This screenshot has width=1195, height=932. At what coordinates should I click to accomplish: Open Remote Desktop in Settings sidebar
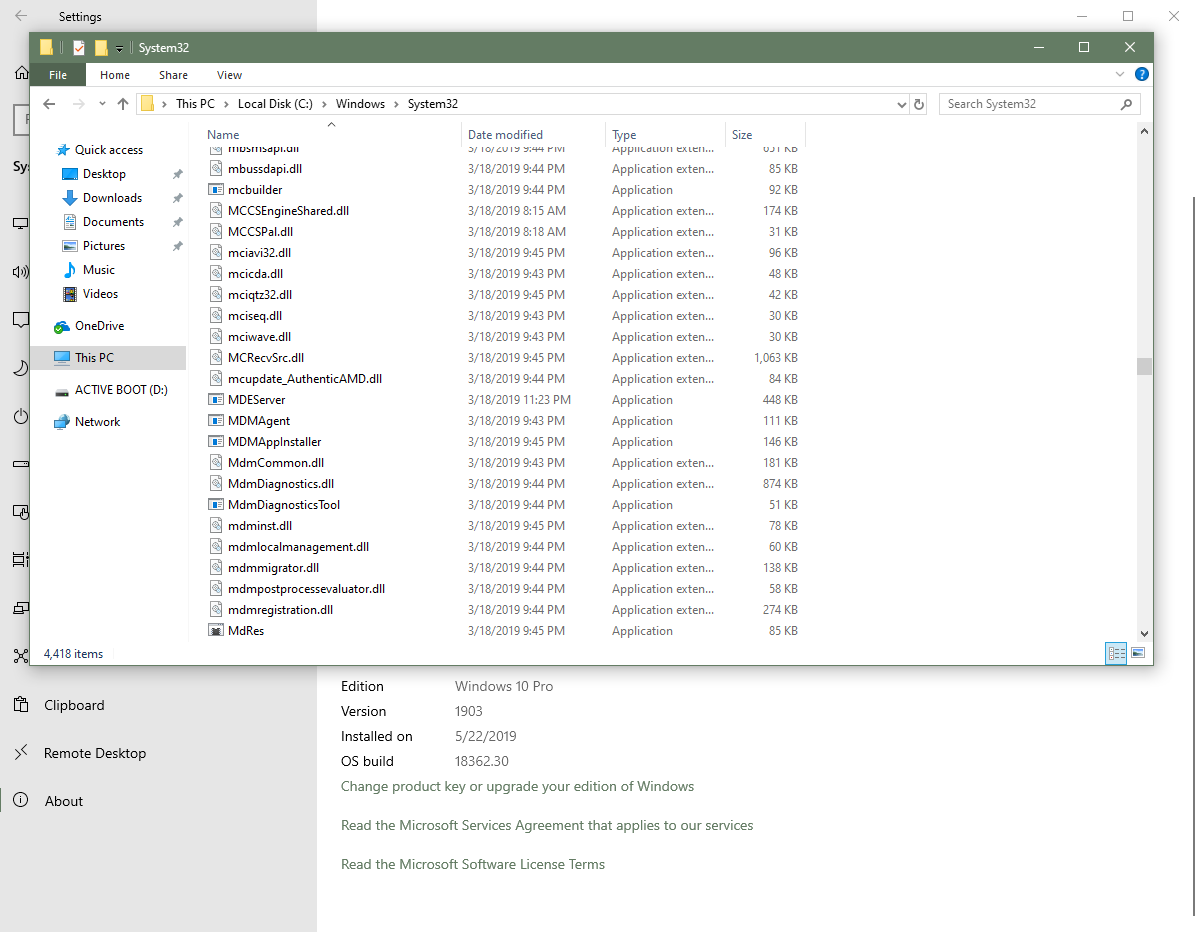pyautogui.click(x=95, y=753)
